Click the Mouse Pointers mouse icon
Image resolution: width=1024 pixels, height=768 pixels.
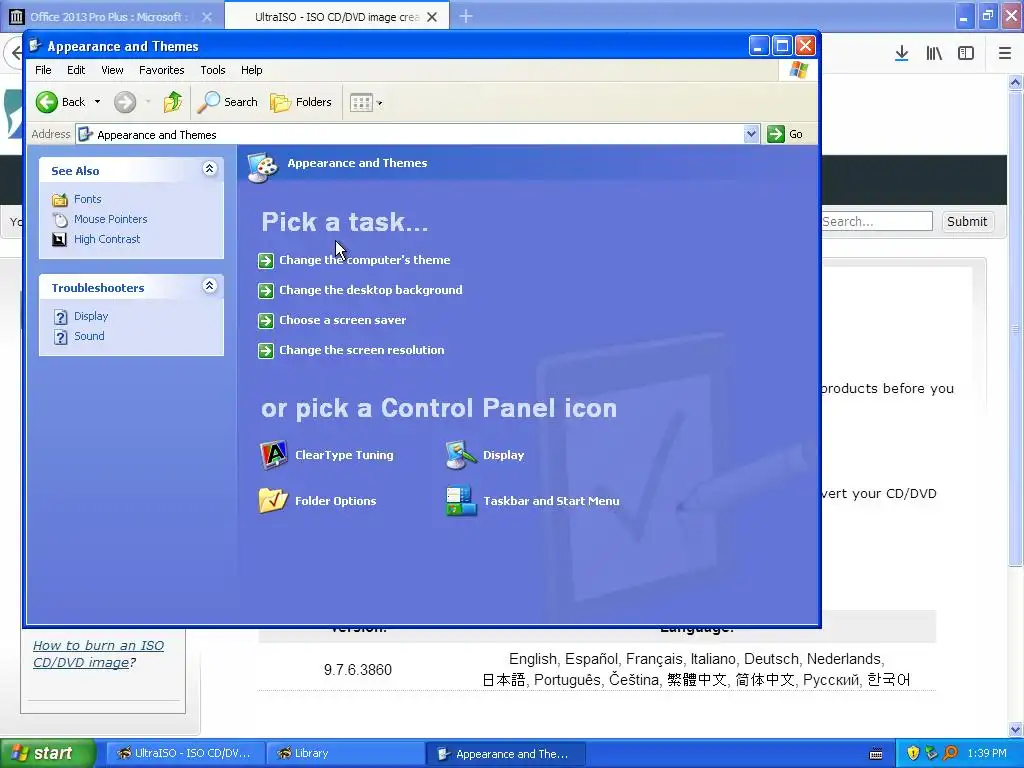(x=59, y=219)
